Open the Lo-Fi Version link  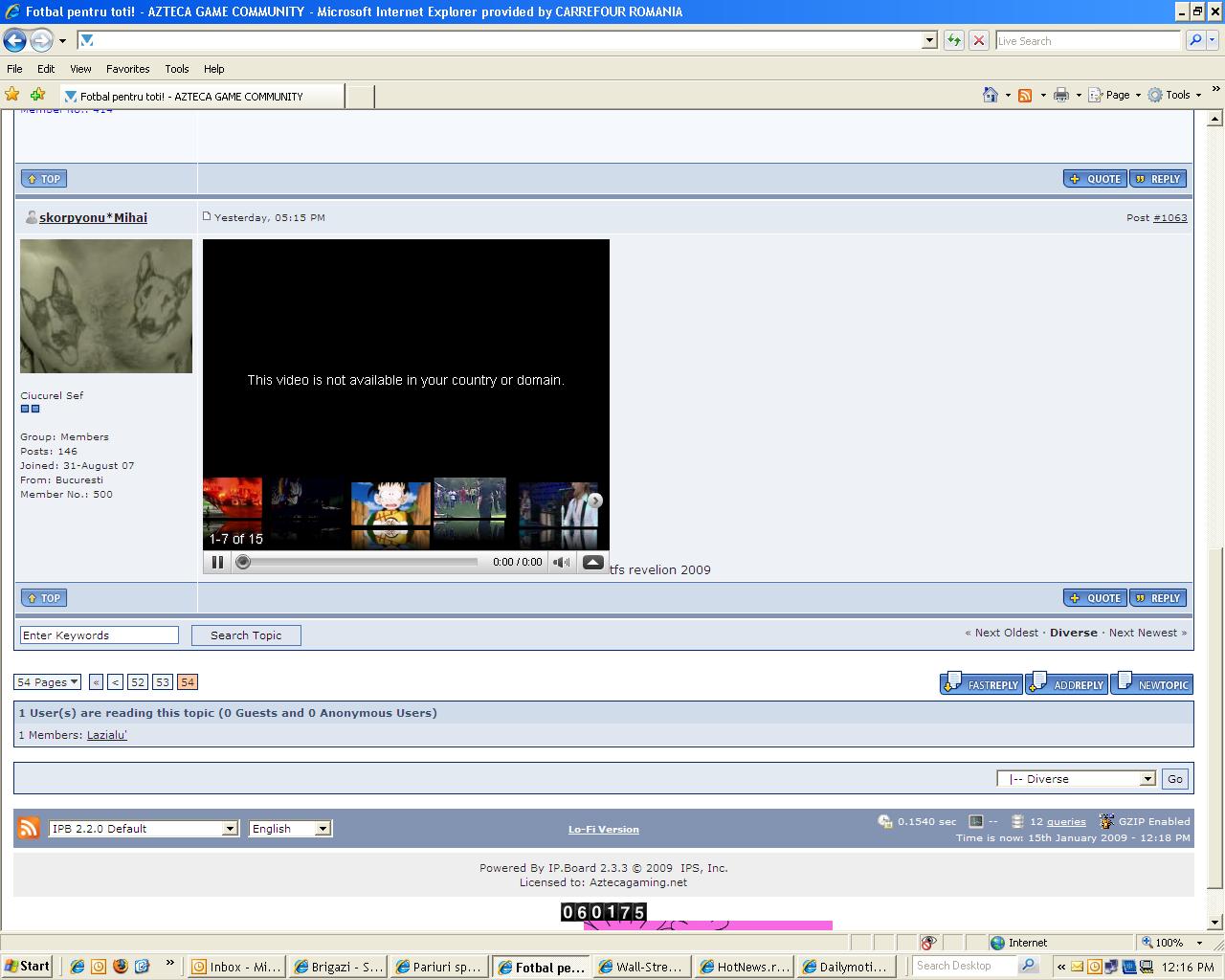click(x=603, y=829)
